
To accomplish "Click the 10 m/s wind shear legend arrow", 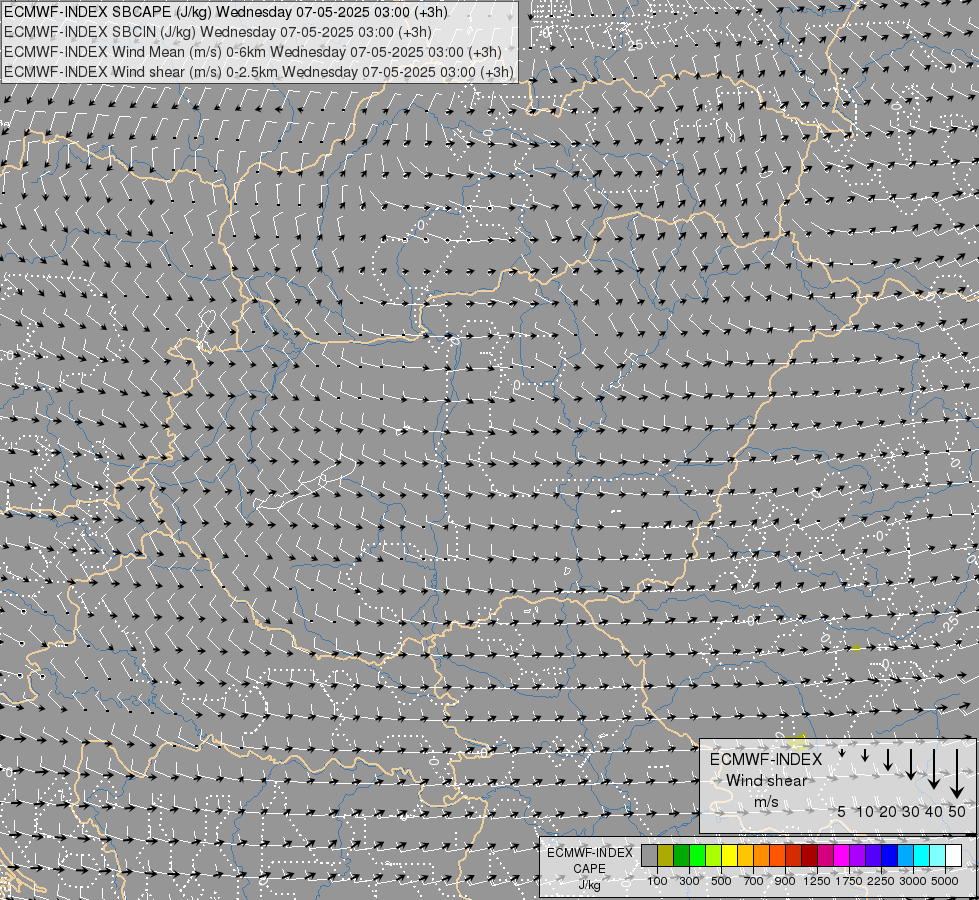I will 865,755.
